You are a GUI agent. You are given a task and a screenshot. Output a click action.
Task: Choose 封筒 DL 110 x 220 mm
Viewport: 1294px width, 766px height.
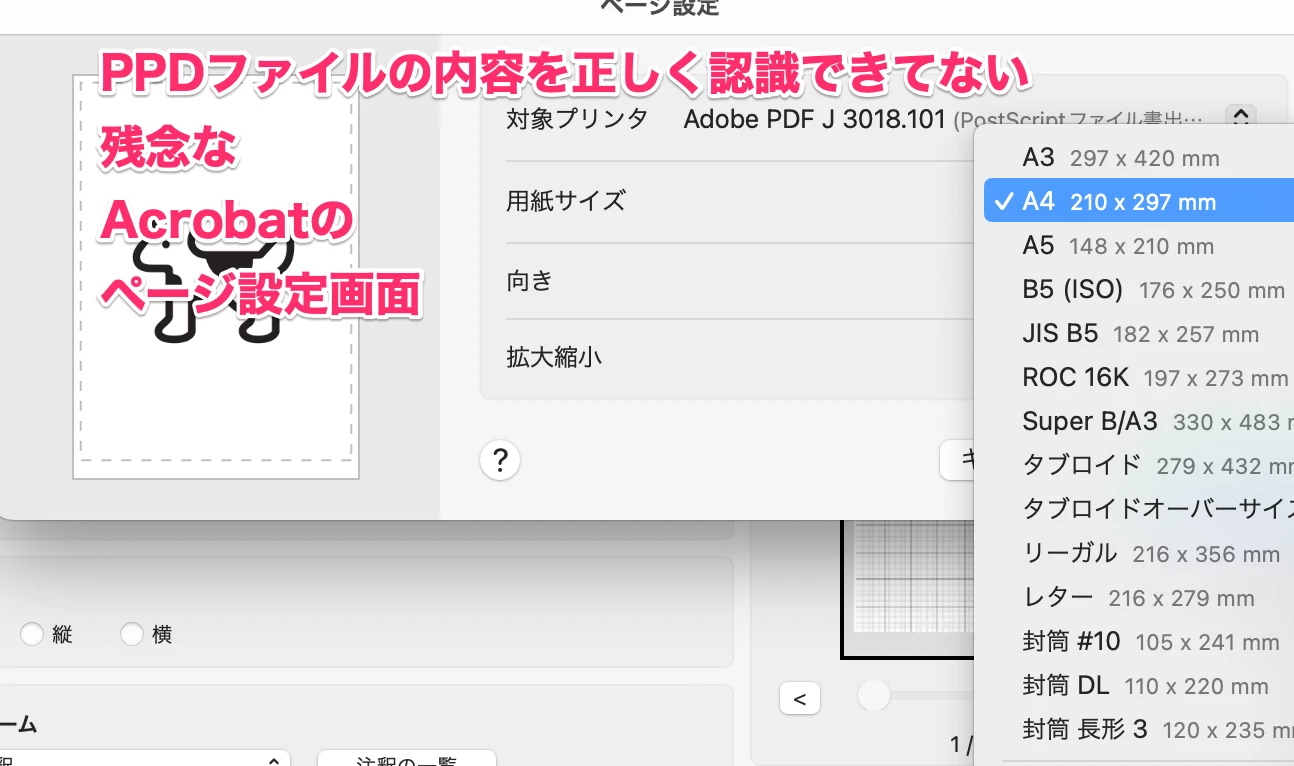pyautogui.click(x=1139, y=686)
